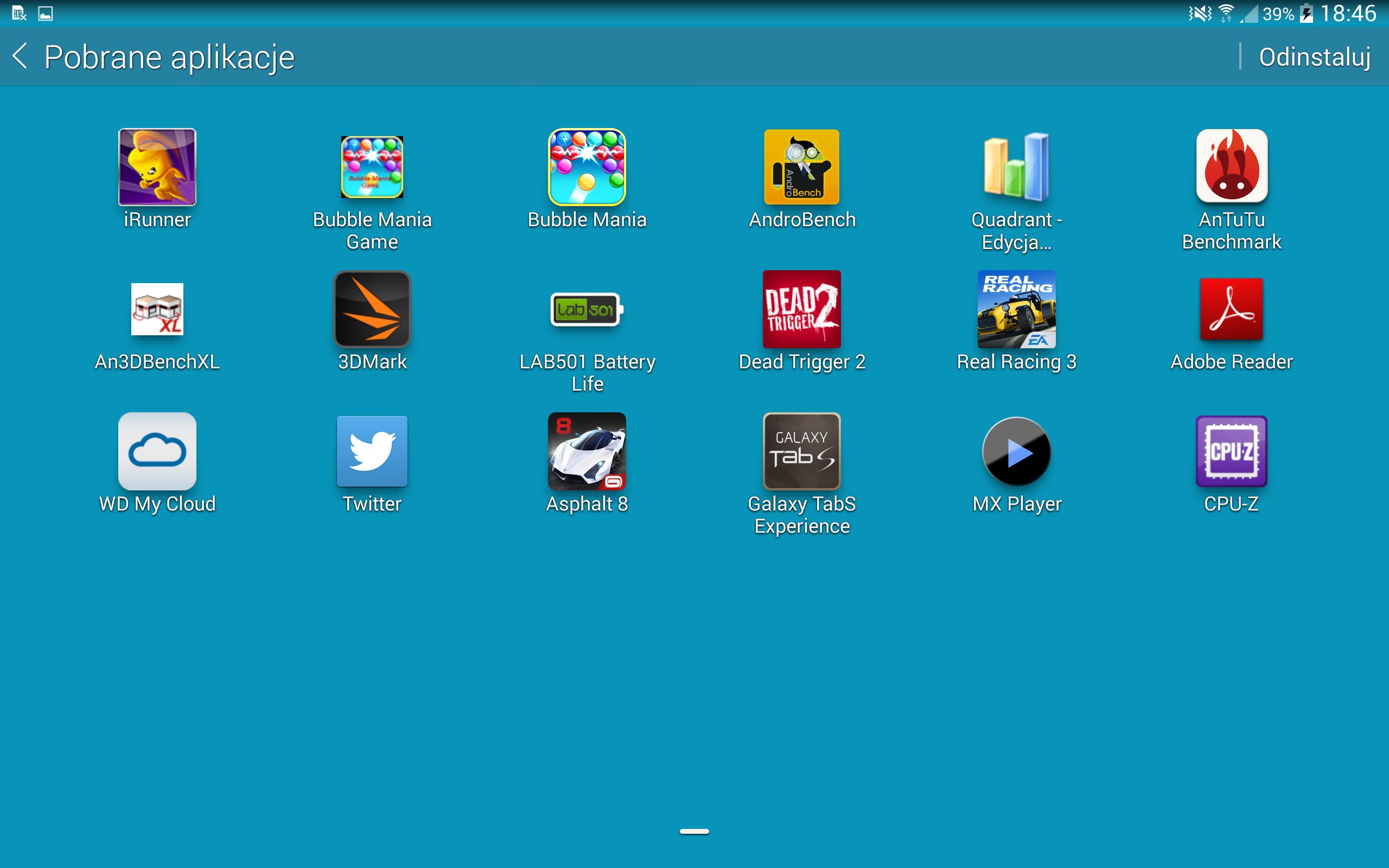Open the Adobe Reader icon

click(1232, 309)
